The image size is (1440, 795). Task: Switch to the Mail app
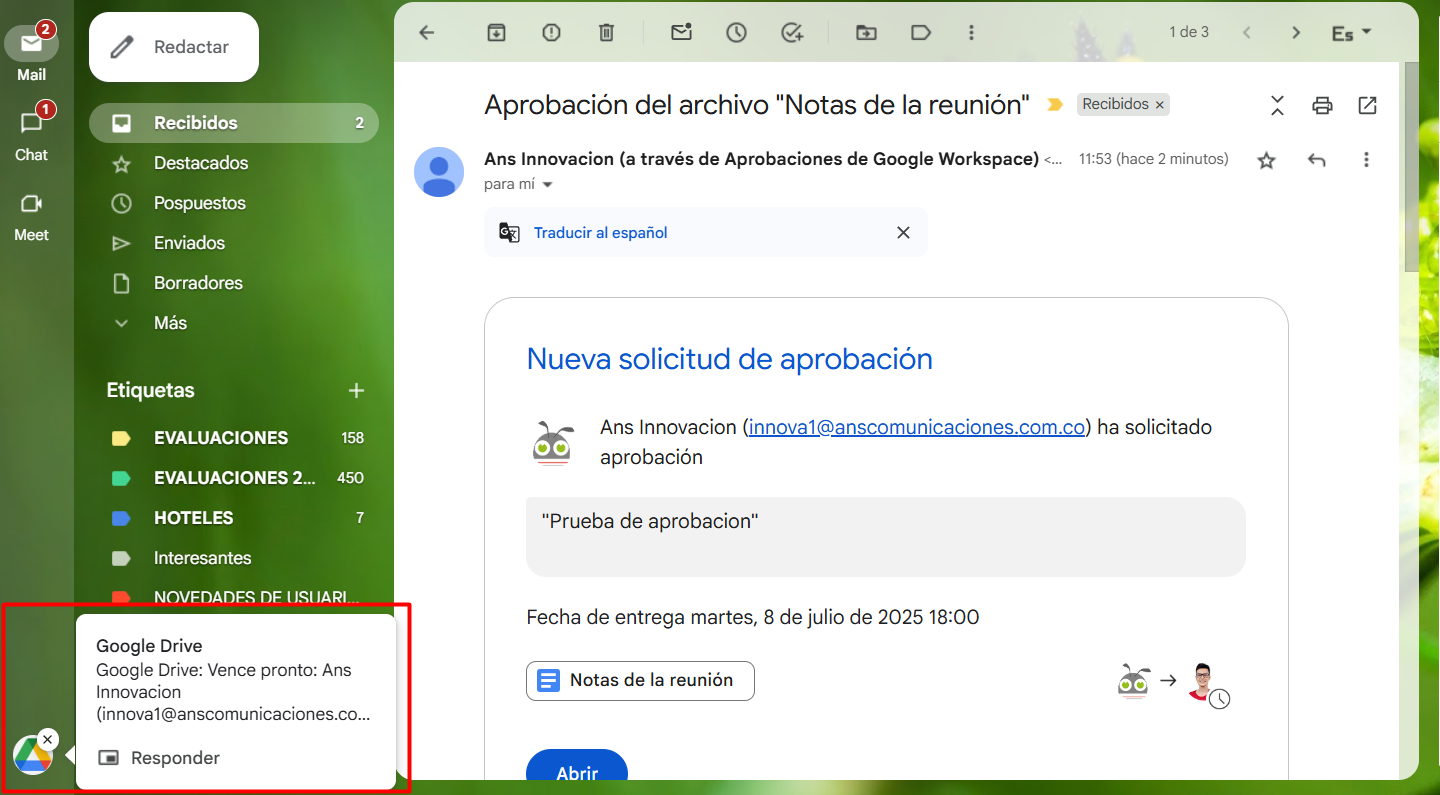coord(31,54)
